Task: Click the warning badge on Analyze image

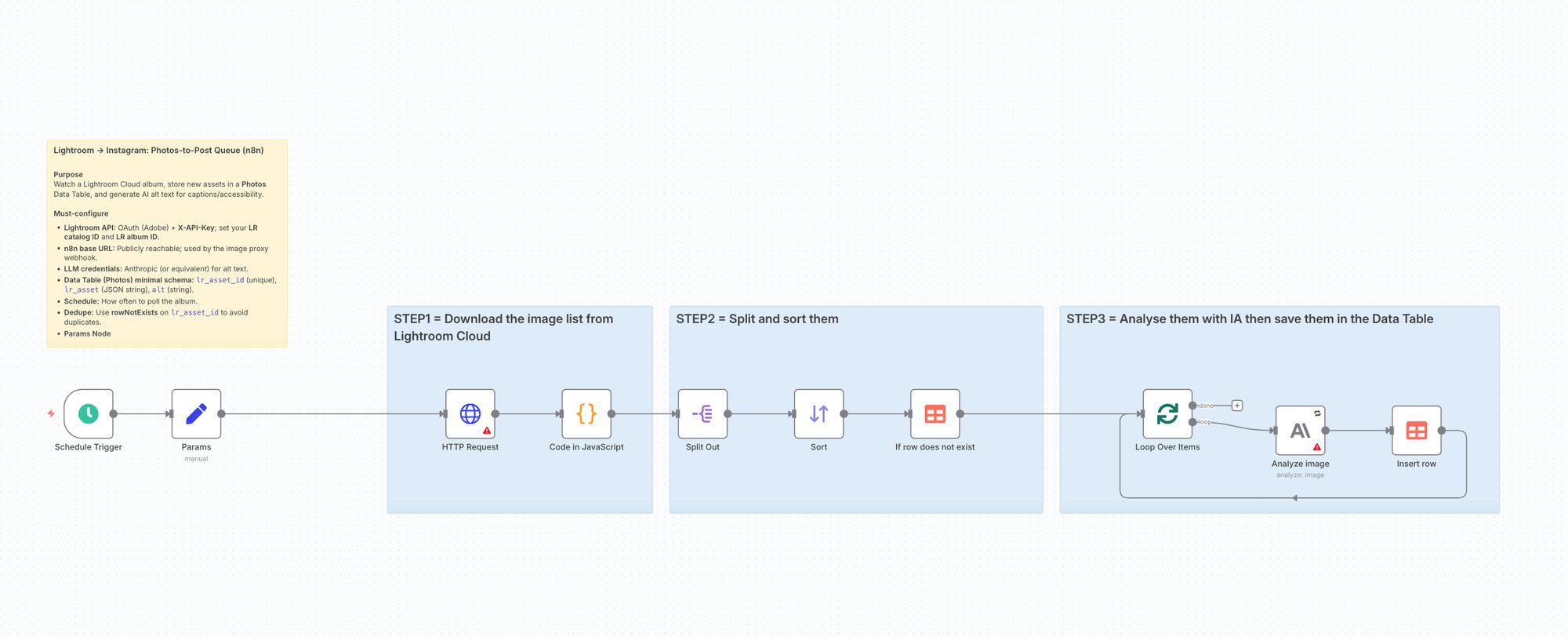Action: click(1317, 447)
